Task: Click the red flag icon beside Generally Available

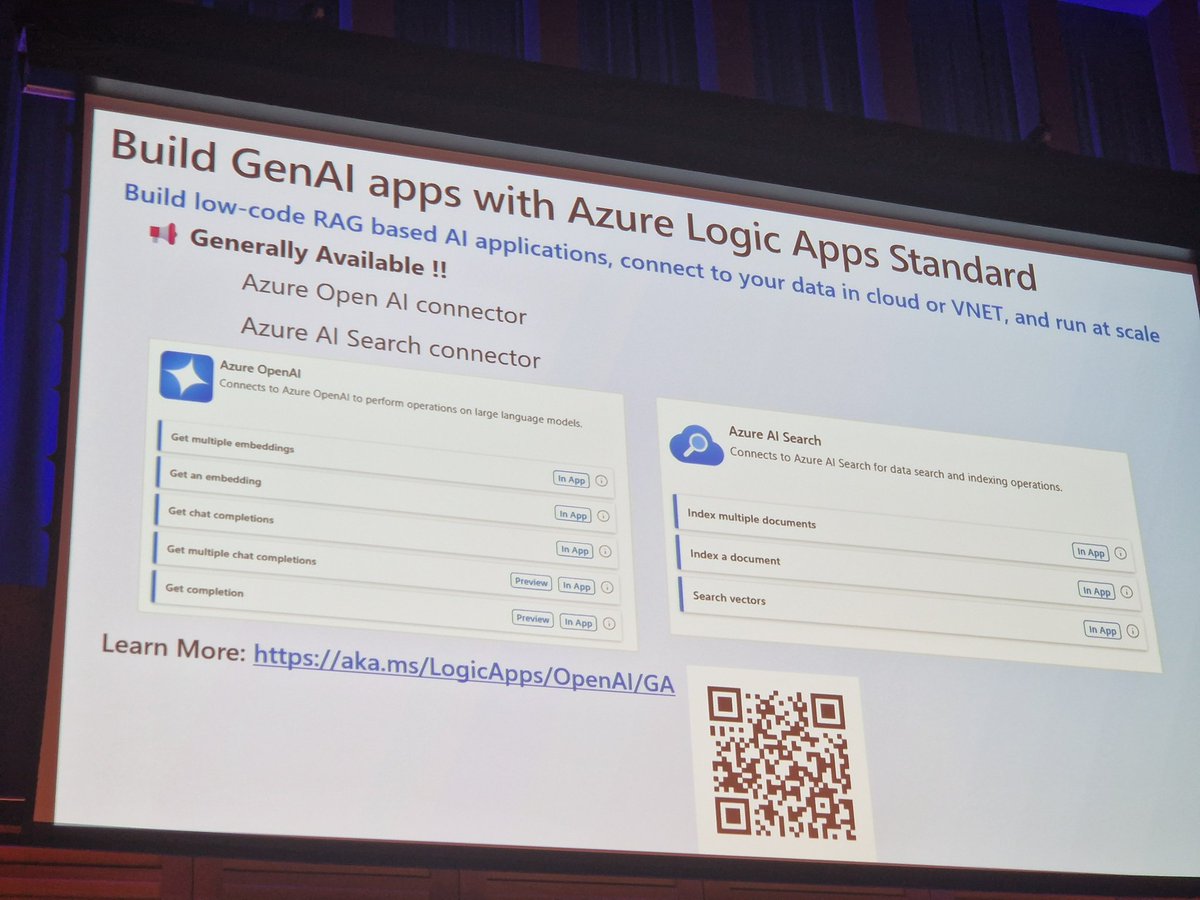Action: (162, 236)
